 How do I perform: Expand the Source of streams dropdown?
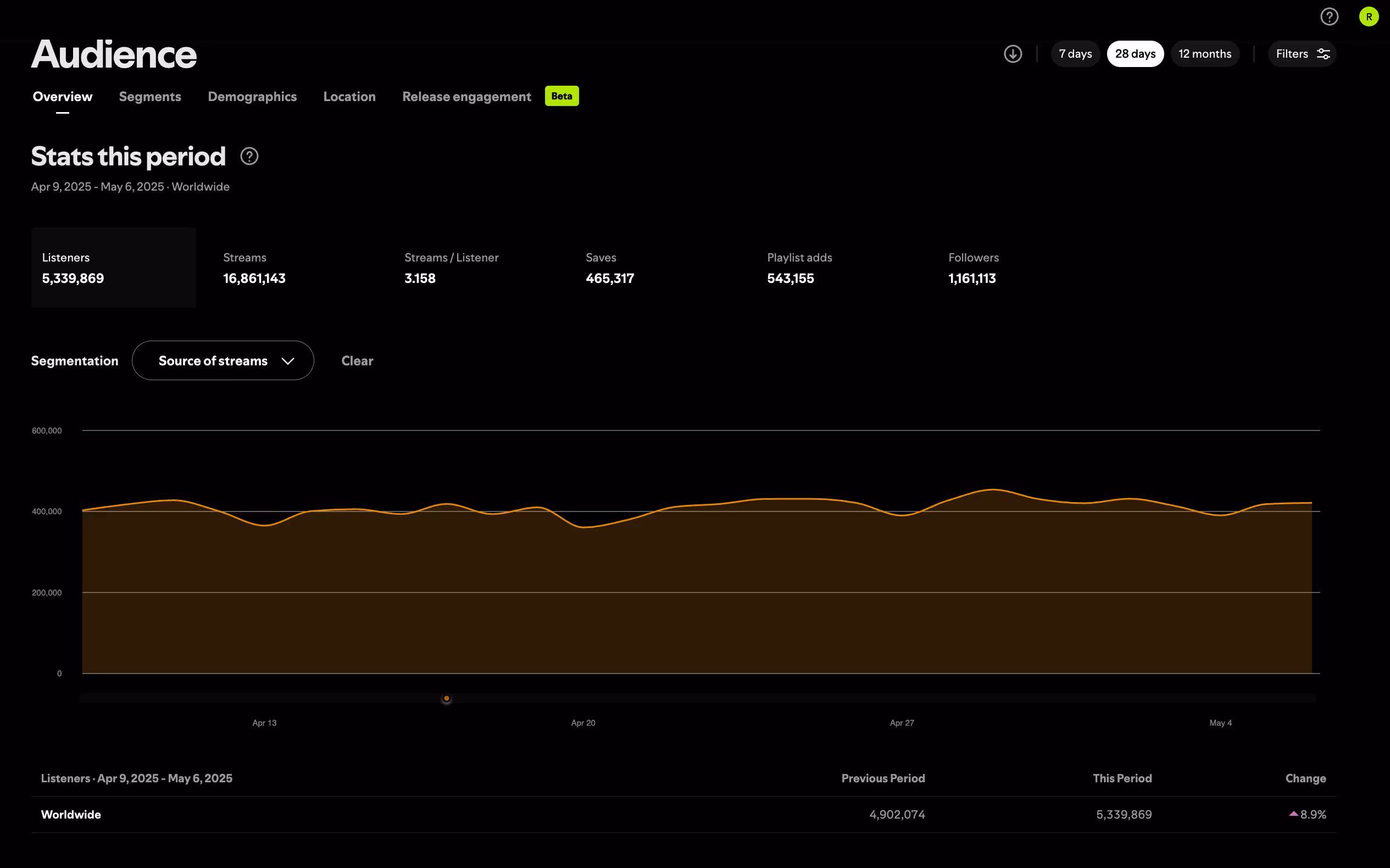pos(214,360)
